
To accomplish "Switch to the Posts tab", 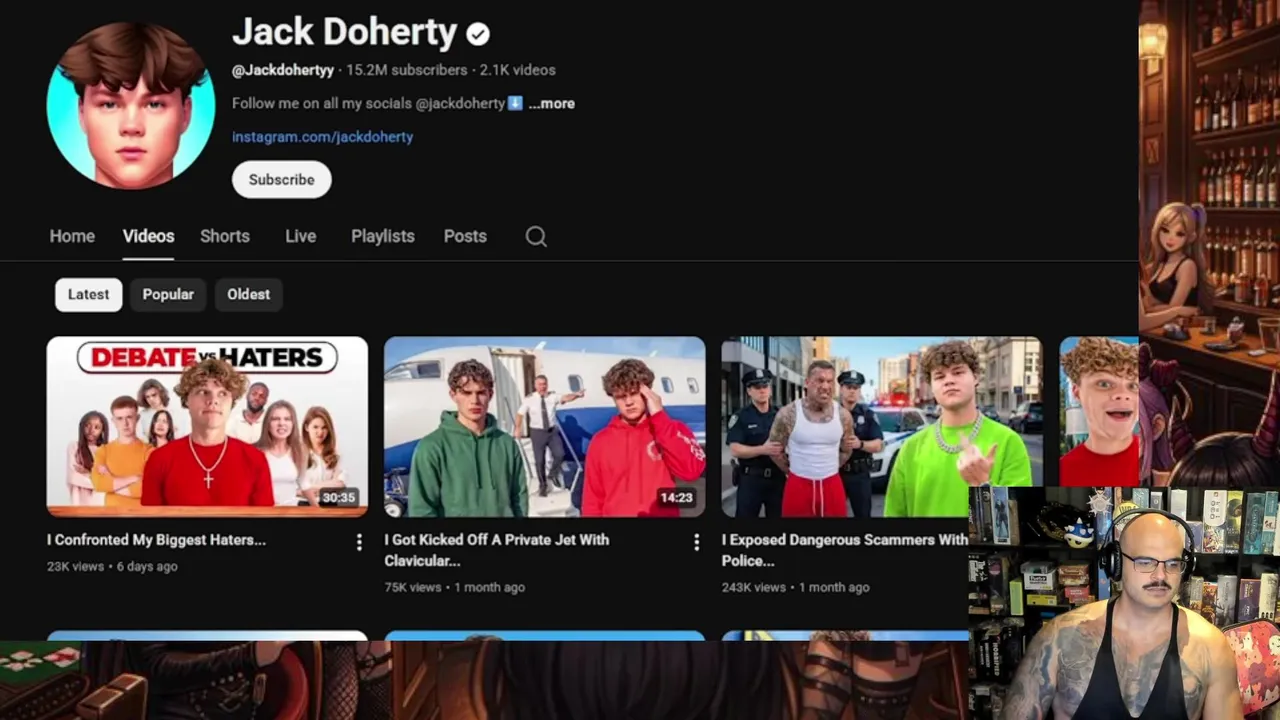I will [465, 236].
